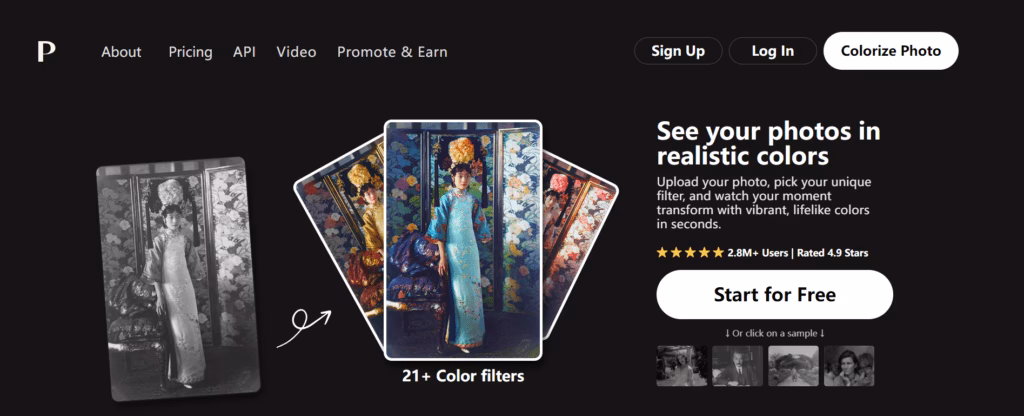This screenshot has width=1024, height=416.
Task: Pick the sample of a woman touching her chin
Action: point(849,366)
